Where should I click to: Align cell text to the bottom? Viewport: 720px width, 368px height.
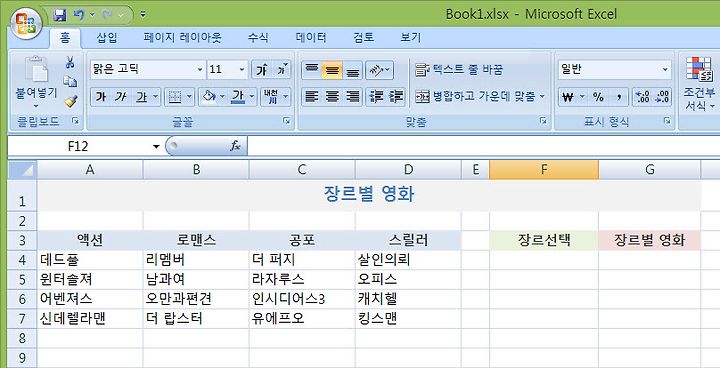[352, 70]
